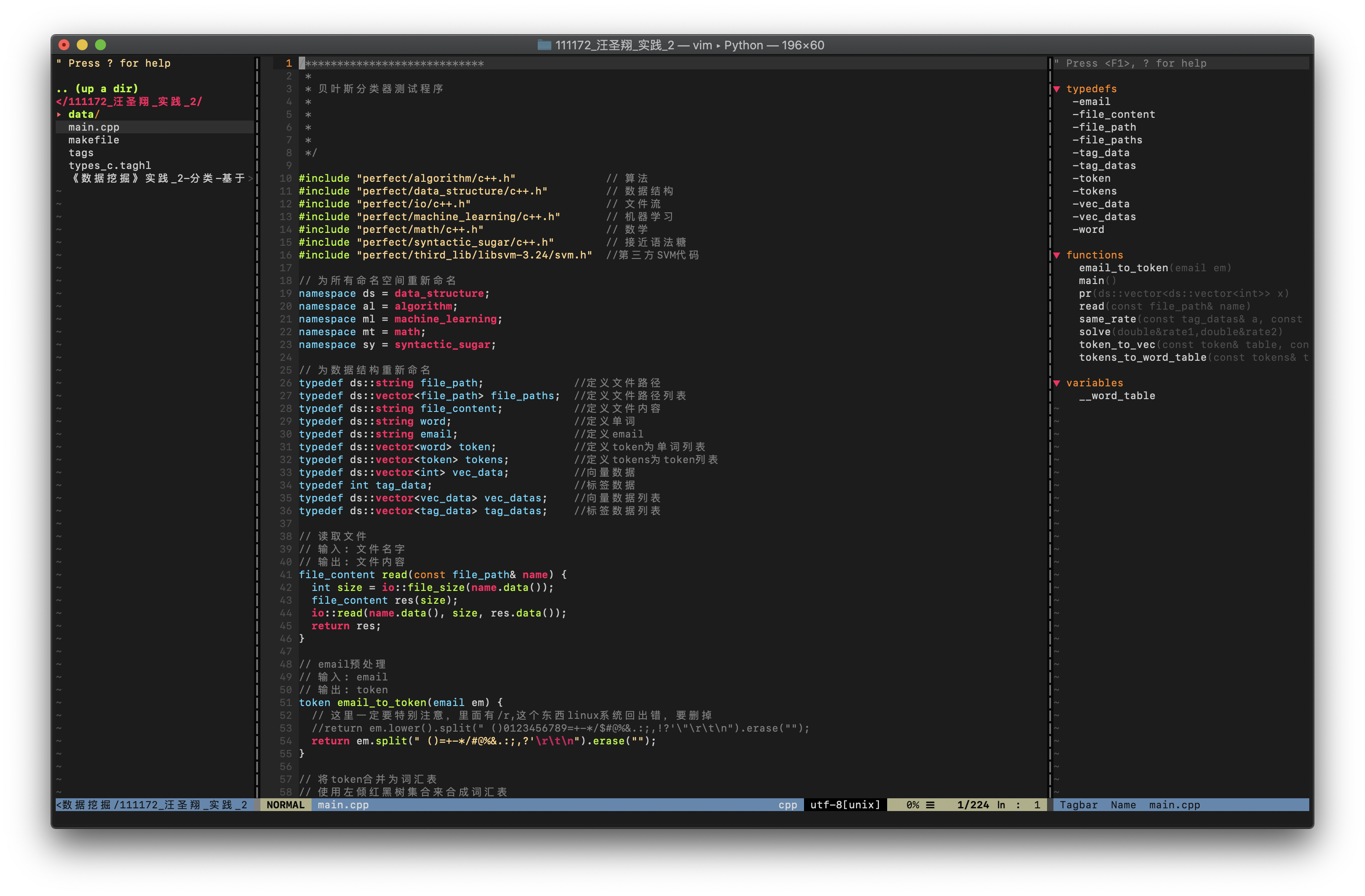Click the yellow minimize window button
The height and width of the screenshot is (896, 1365).
click(x=82, y=45)
